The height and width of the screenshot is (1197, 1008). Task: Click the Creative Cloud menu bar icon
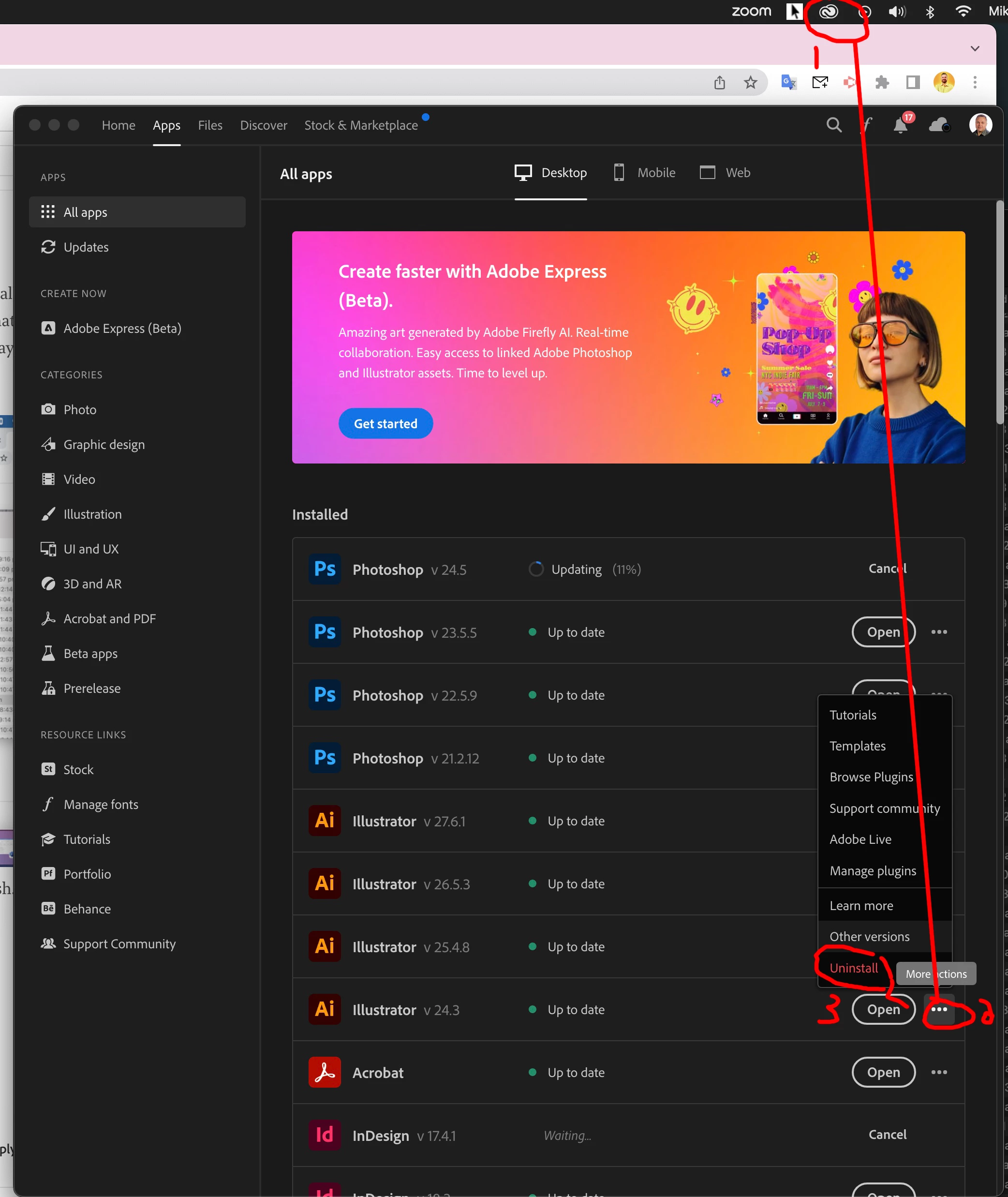click(828, 12)
